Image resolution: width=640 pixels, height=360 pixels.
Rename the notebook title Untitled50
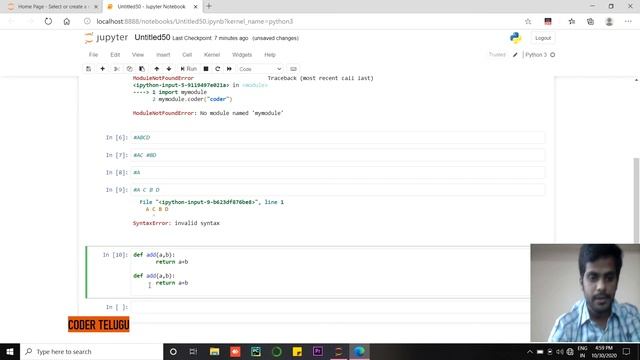click(152, 38)
